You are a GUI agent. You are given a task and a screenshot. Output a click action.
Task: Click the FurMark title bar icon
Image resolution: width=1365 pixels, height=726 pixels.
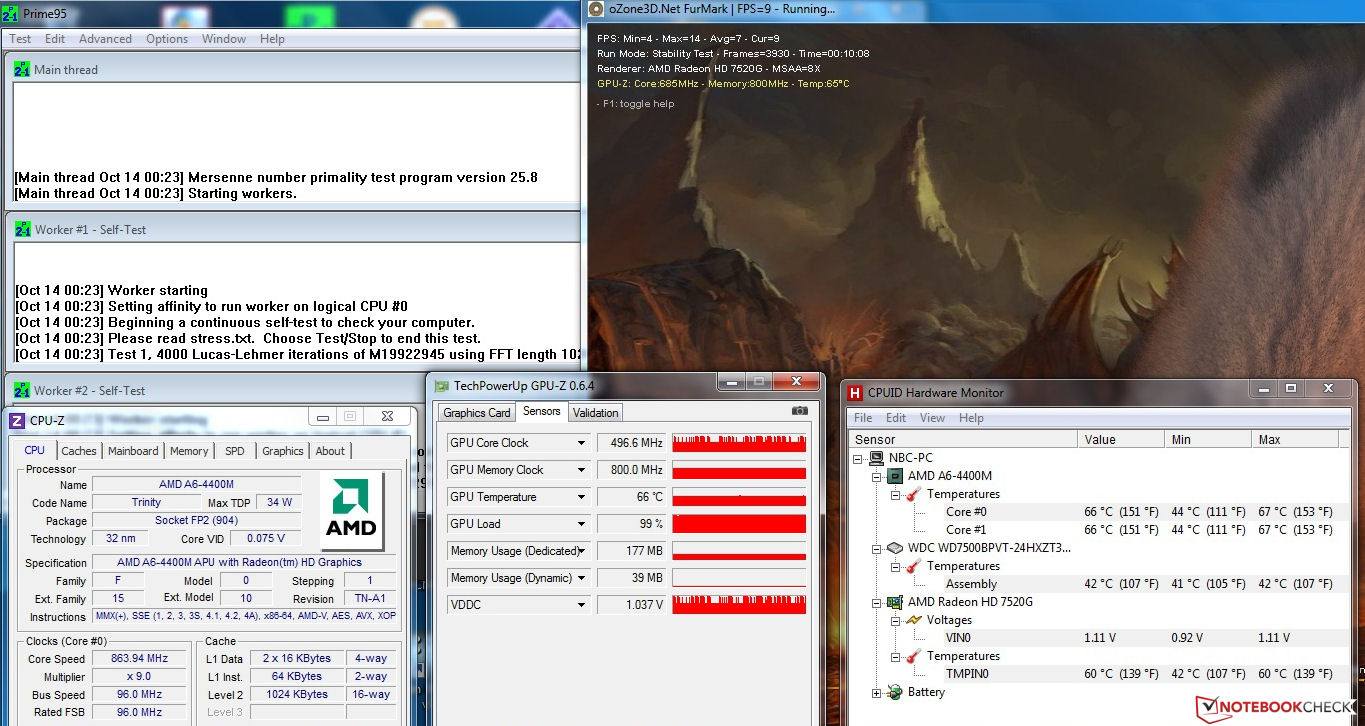(x=597, y=9)
